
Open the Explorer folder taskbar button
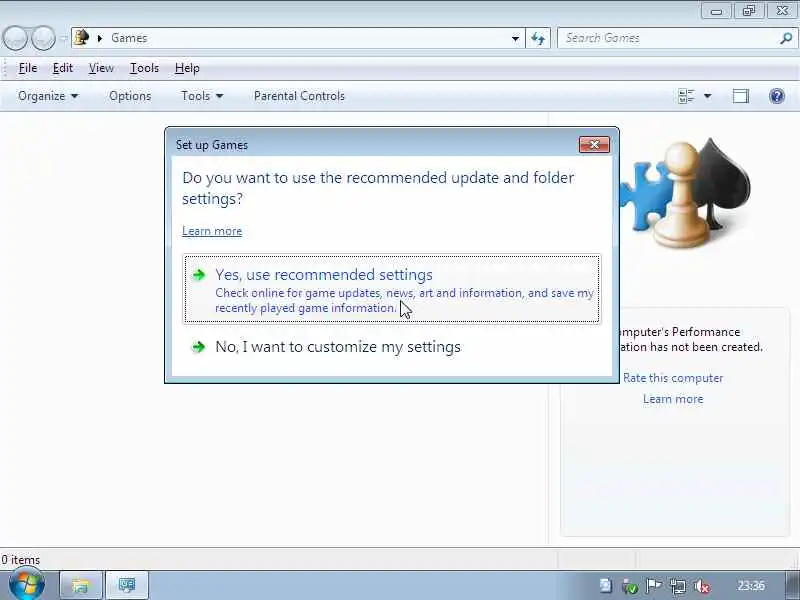pos(81,585)
